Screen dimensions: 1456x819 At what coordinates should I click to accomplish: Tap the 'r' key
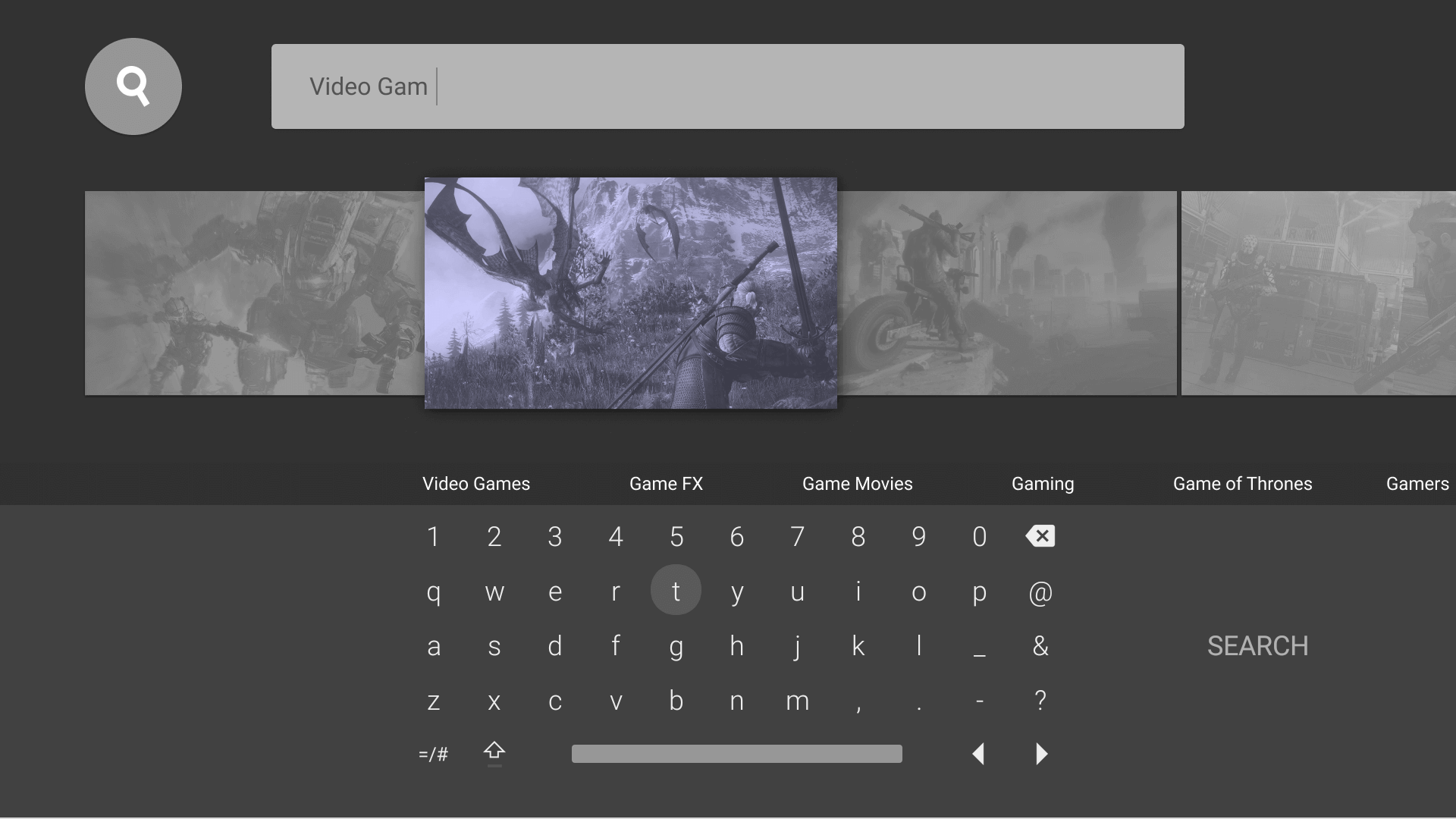tap(616, 591)
